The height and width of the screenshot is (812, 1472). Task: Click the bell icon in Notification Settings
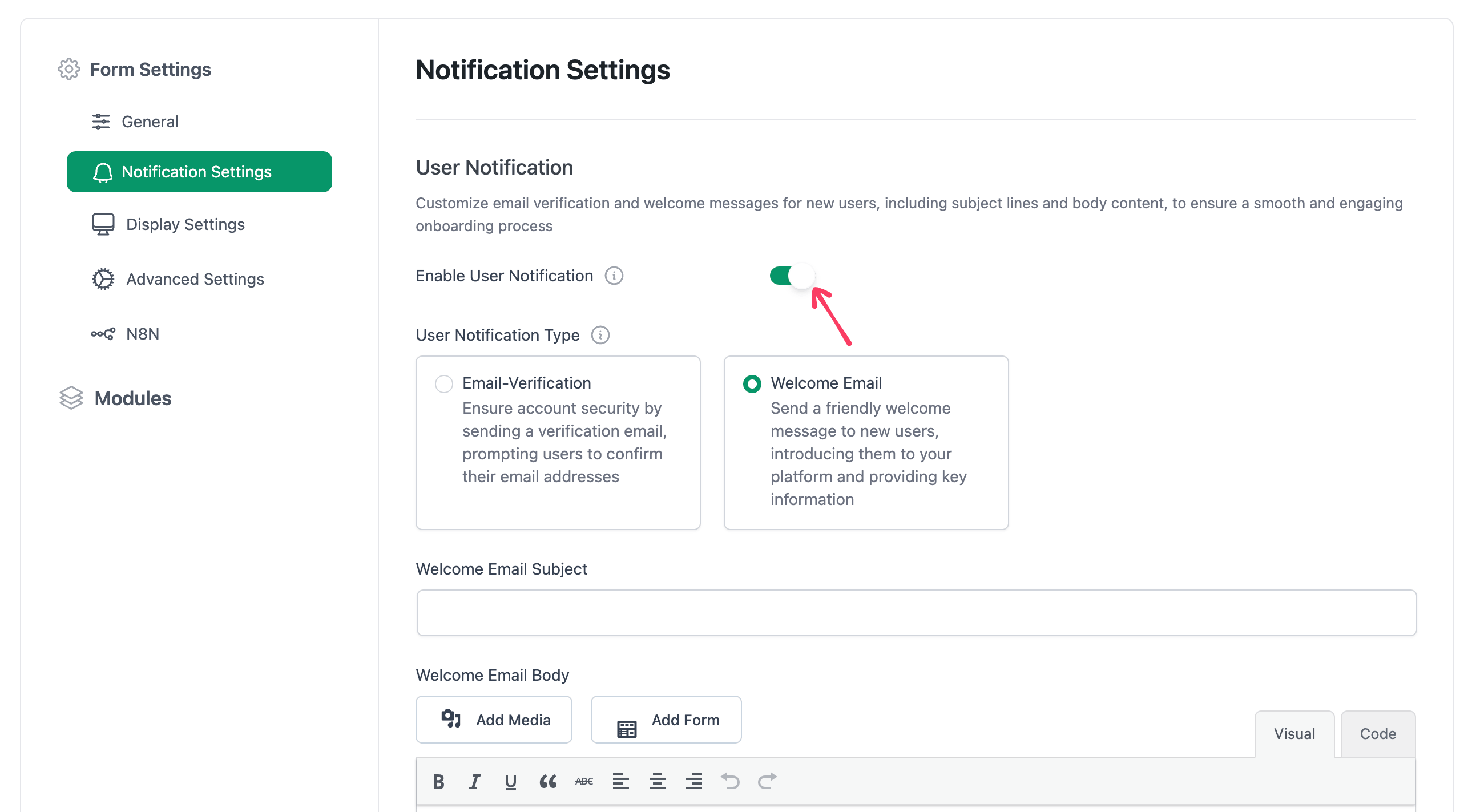pyautogui.click(x=103, y=172)
